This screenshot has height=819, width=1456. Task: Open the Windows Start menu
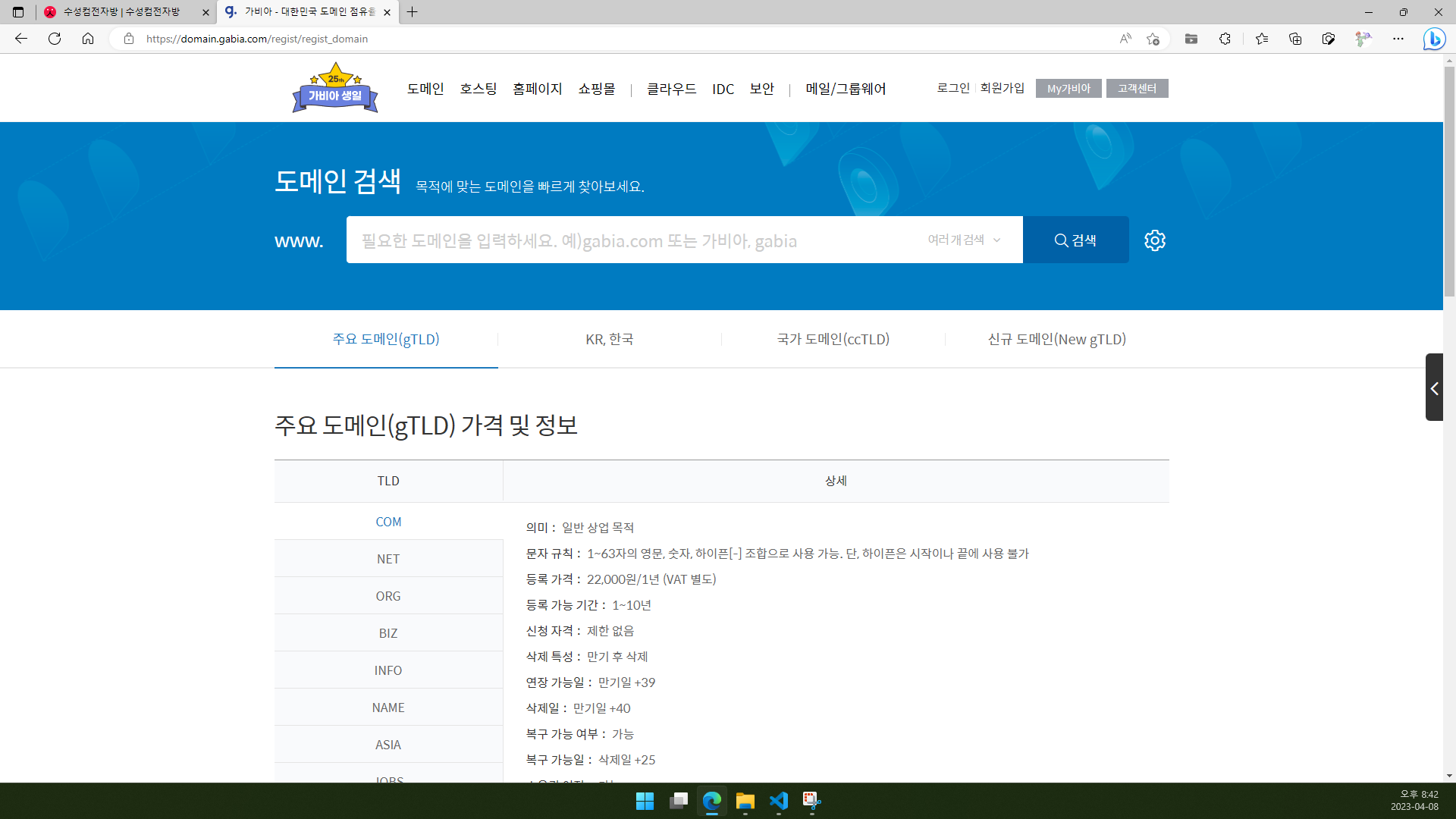645,801
